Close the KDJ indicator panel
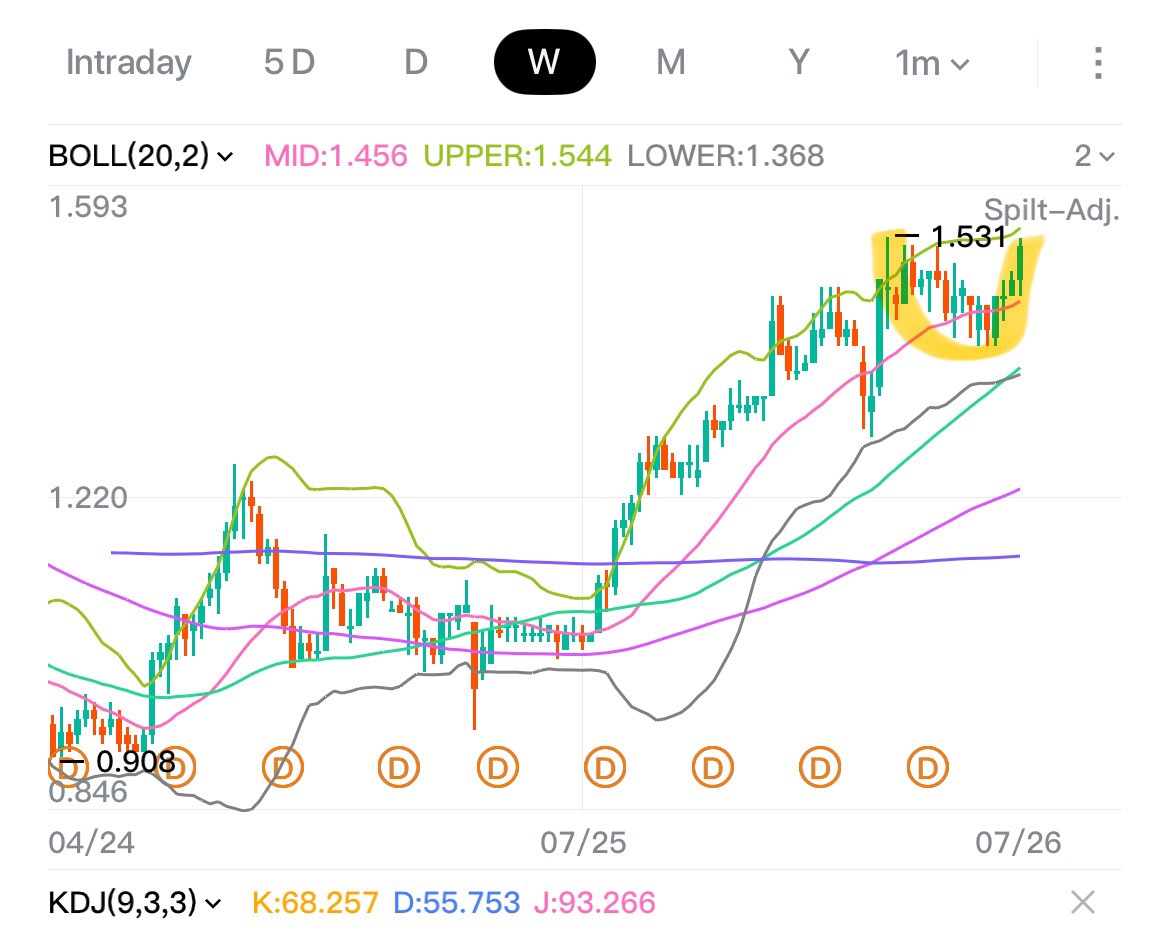The width and height of the screenshot is (1170, 932). tap(1083, 902)
